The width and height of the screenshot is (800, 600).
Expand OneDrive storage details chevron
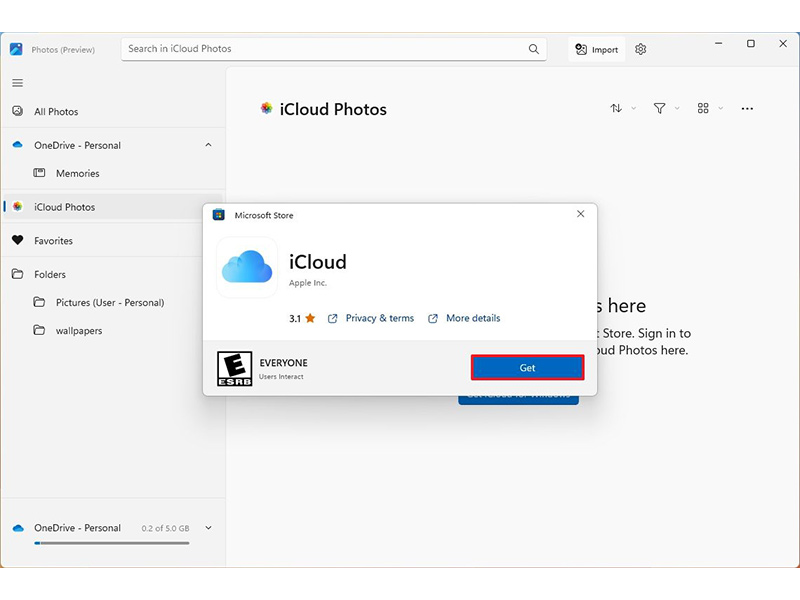[x=208, y=528]
